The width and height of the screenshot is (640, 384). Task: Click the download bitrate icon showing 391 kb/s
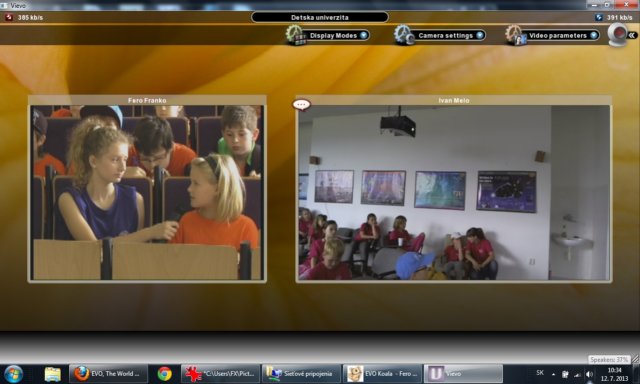coord(599,17)
